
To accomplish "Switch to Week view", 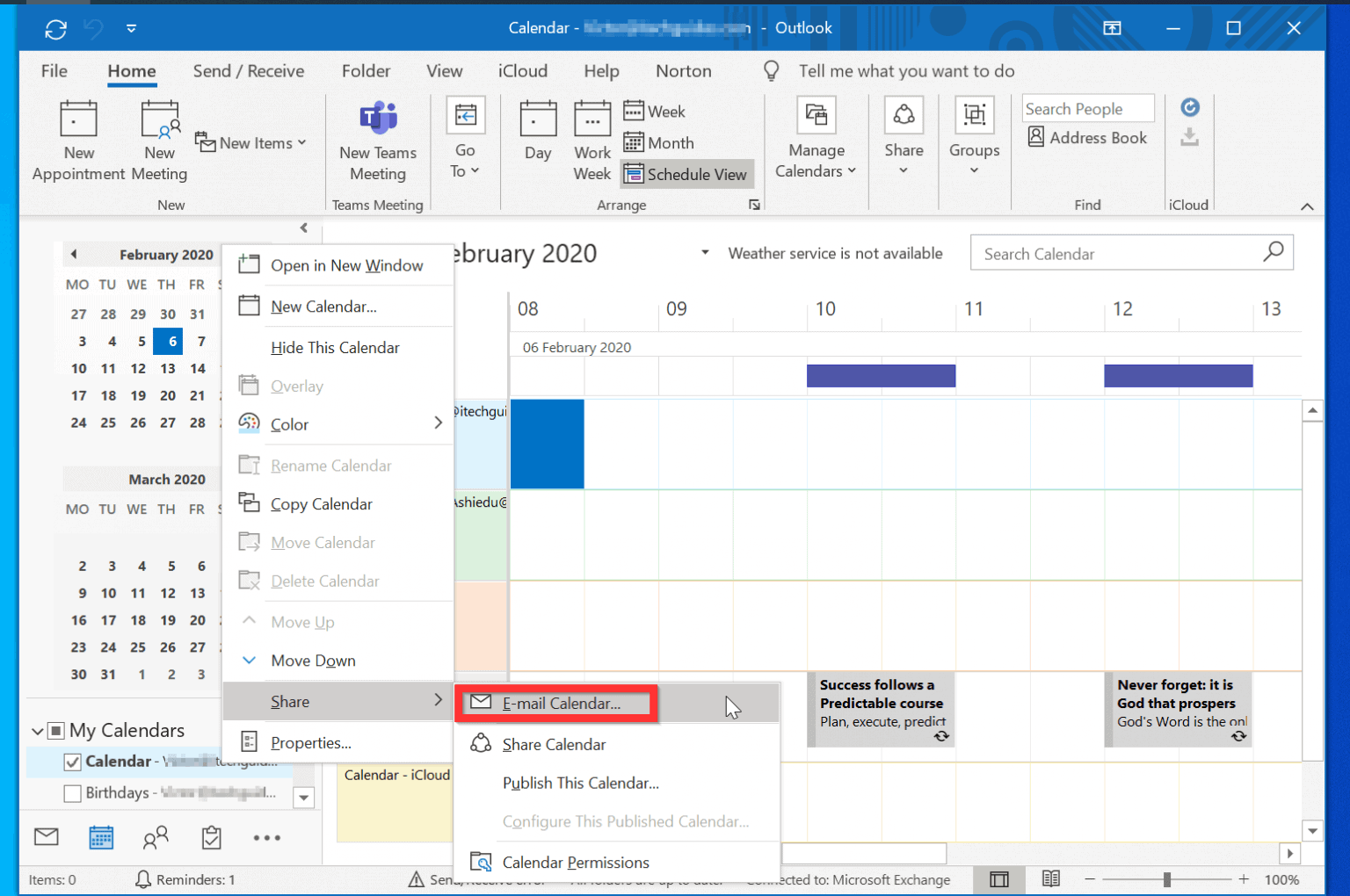I will tap(654, 112).
